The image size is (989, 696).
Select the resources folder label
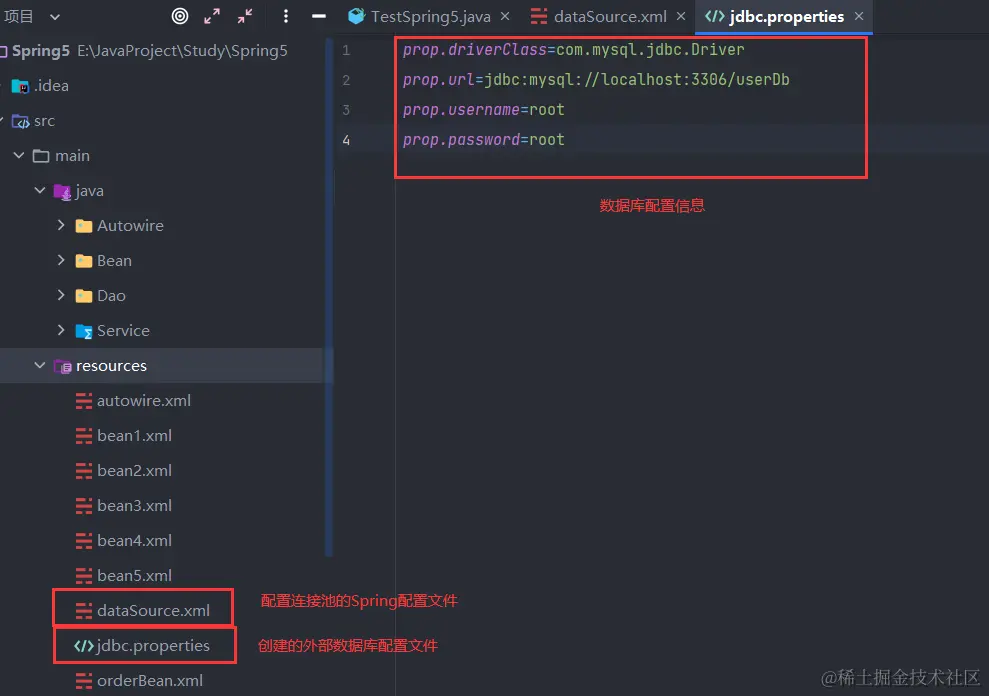tap(111, 366)
